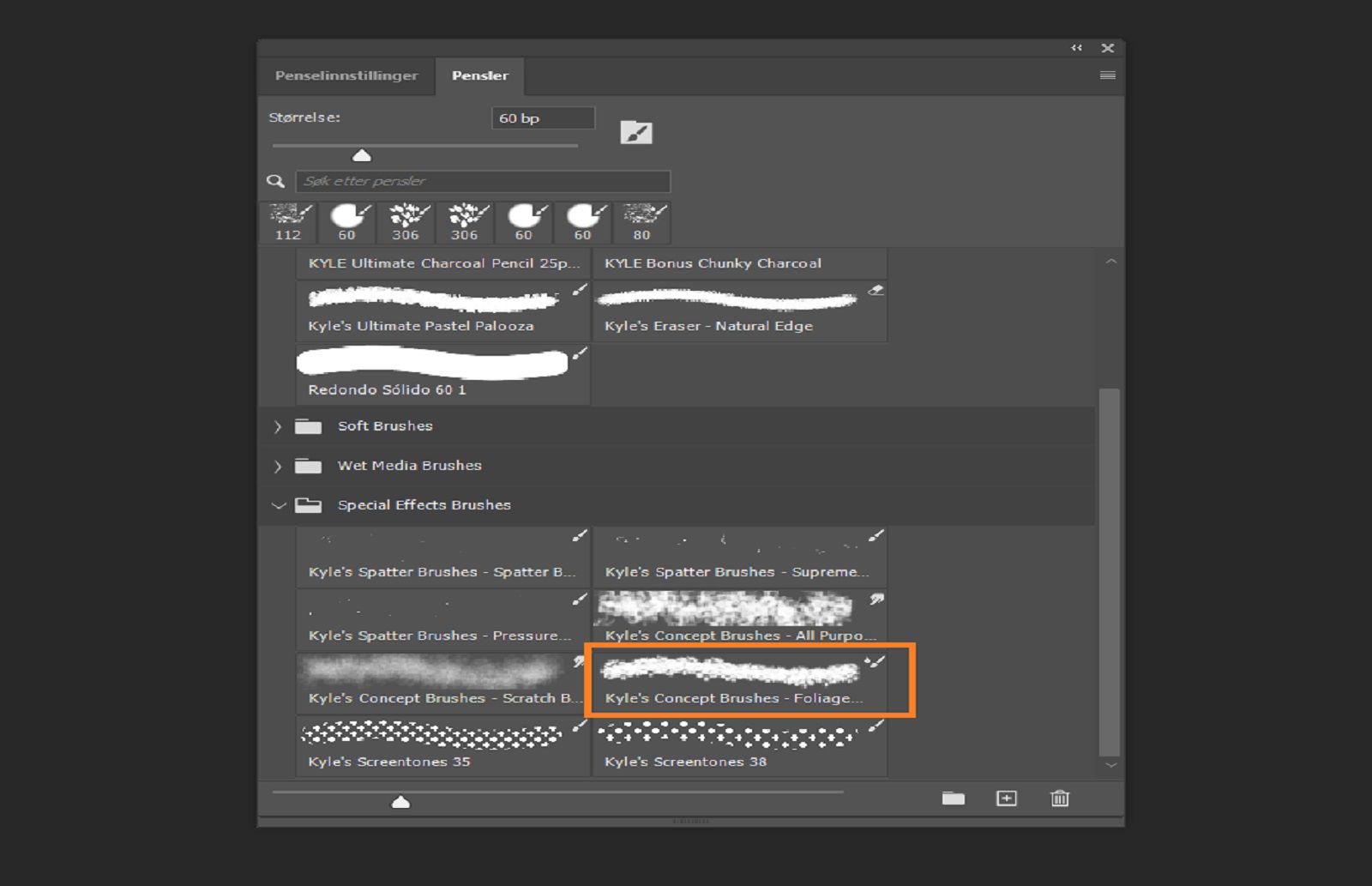Select the Special Effects Brushes group label
The width and height of the screenshot is (1372, 886).
pos(424,505)
